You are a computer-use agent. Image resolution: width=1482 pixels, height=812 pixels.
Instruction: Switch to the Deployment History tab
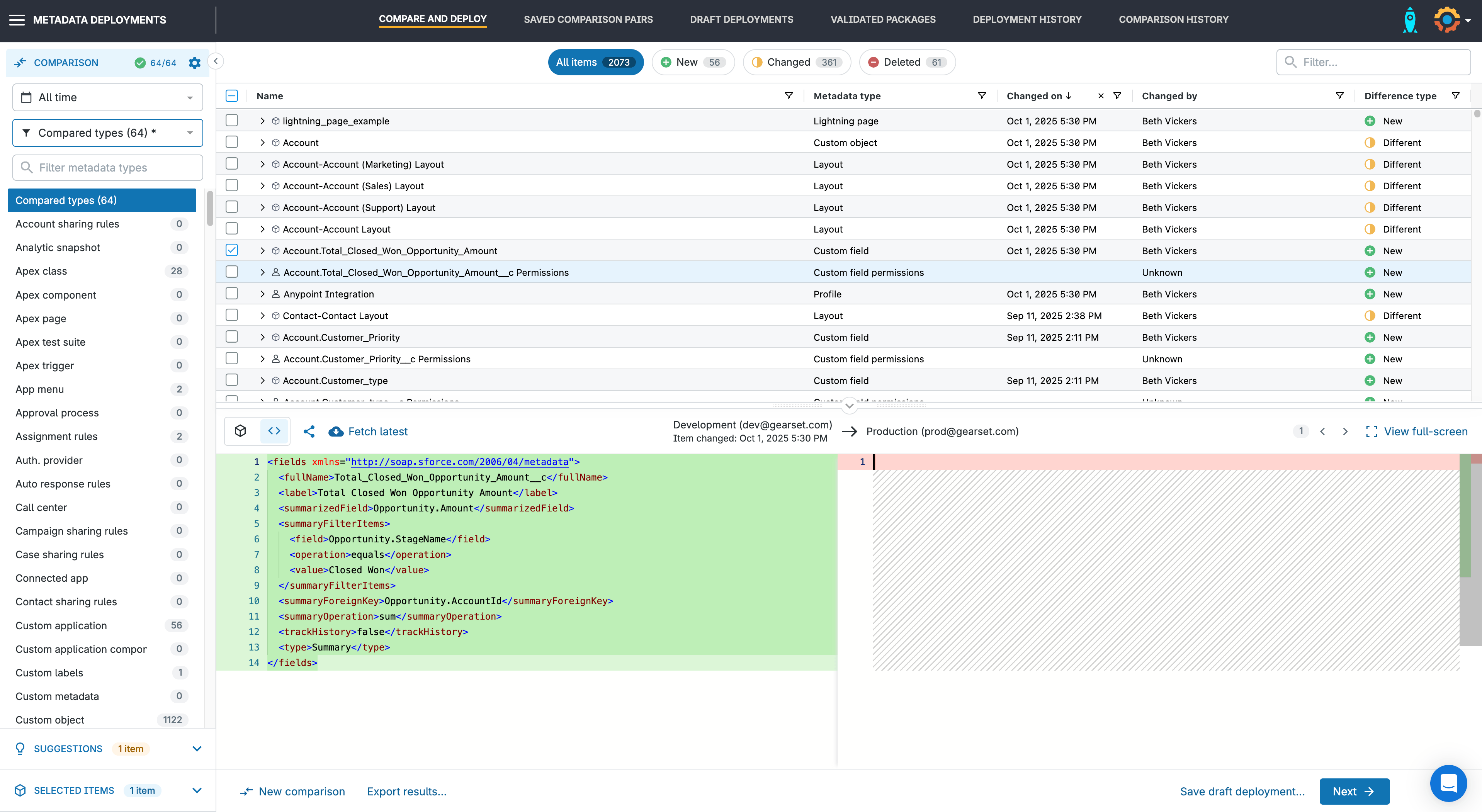[1027, 19]
